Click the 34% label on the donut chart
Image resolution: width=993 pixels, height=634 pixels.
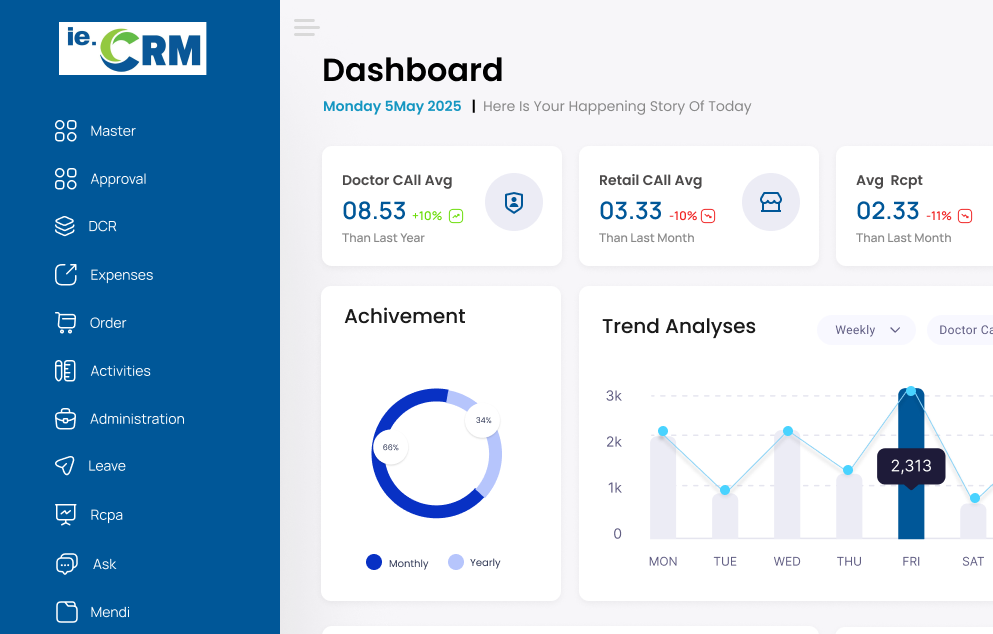tap(483, 420)
